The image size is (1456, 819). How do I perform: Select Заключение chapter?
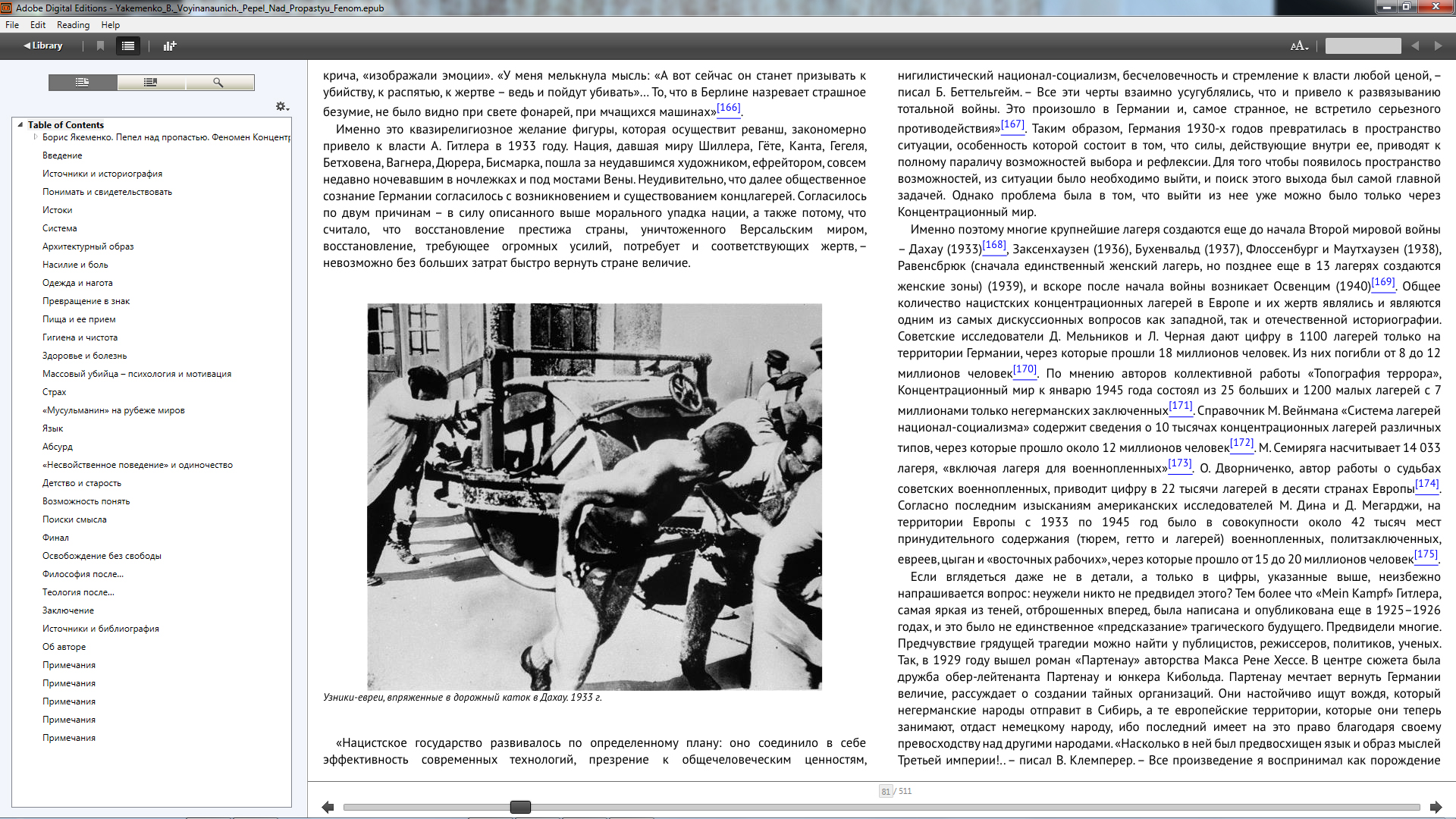point(68,610)
